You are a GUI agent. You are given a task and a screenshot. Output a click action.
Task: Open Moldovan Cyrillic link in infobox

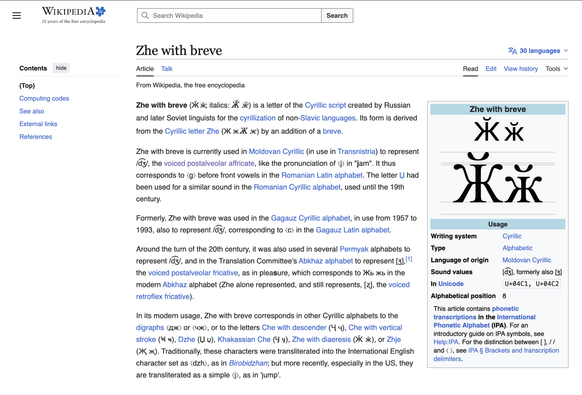tap(527, 260)
